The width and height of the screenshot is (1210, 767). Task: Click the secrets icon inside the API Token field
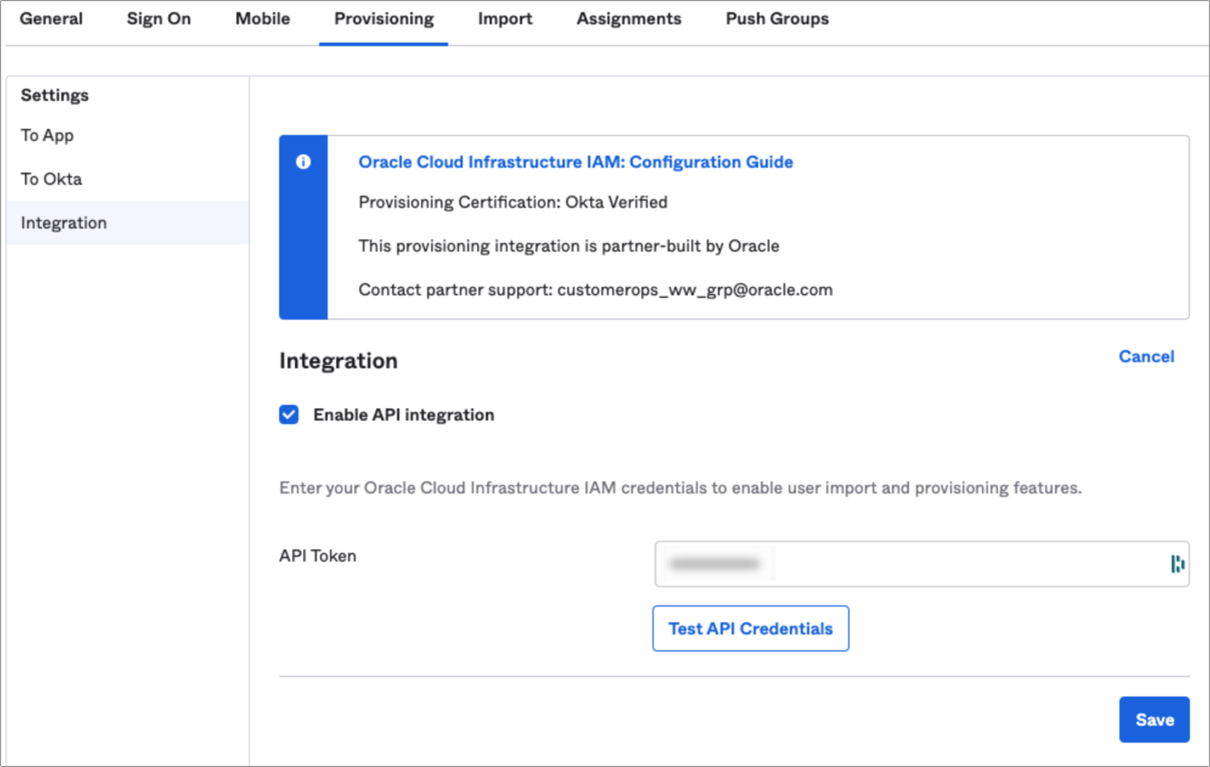[x=1177, y=563]
